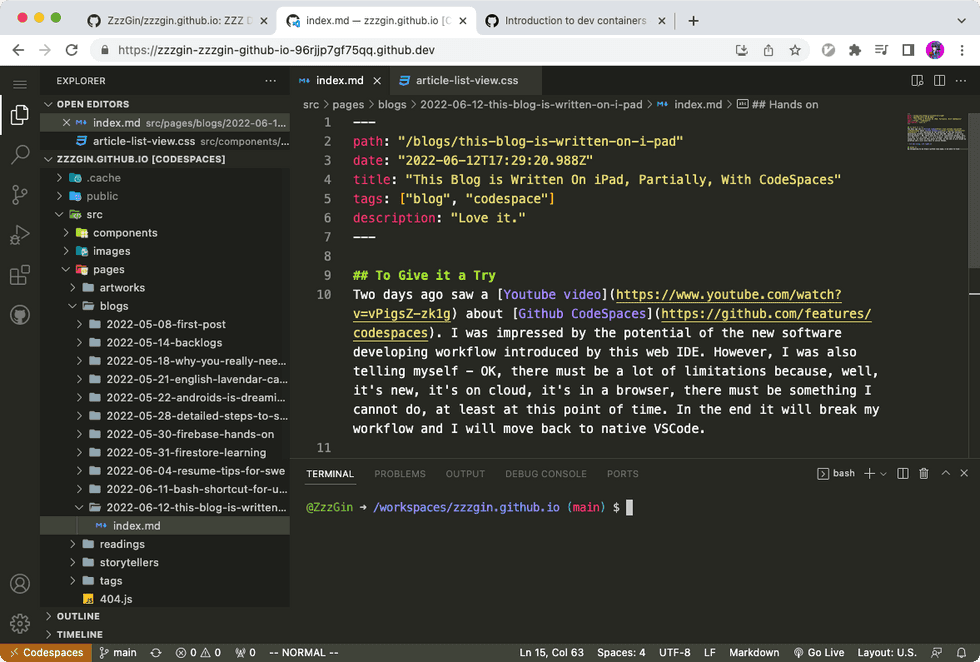
Task: Click the Spaces: 4 indentation setting
Action: [621, 653]
